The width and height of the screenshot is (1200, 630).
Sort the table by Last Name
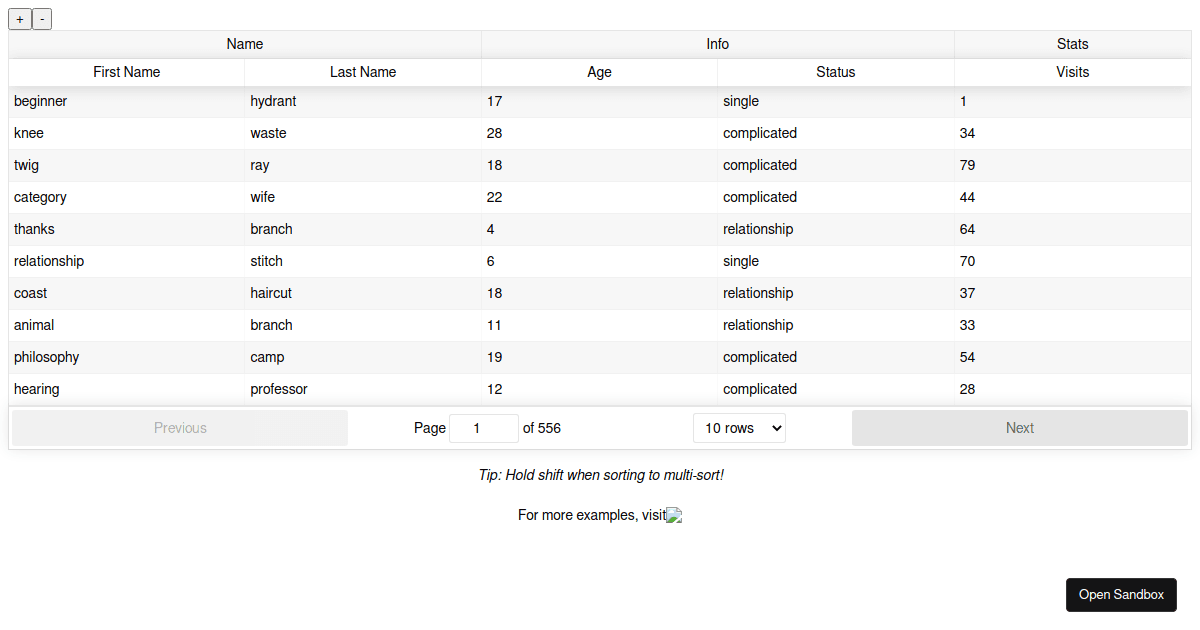click(x=363, y=72)
